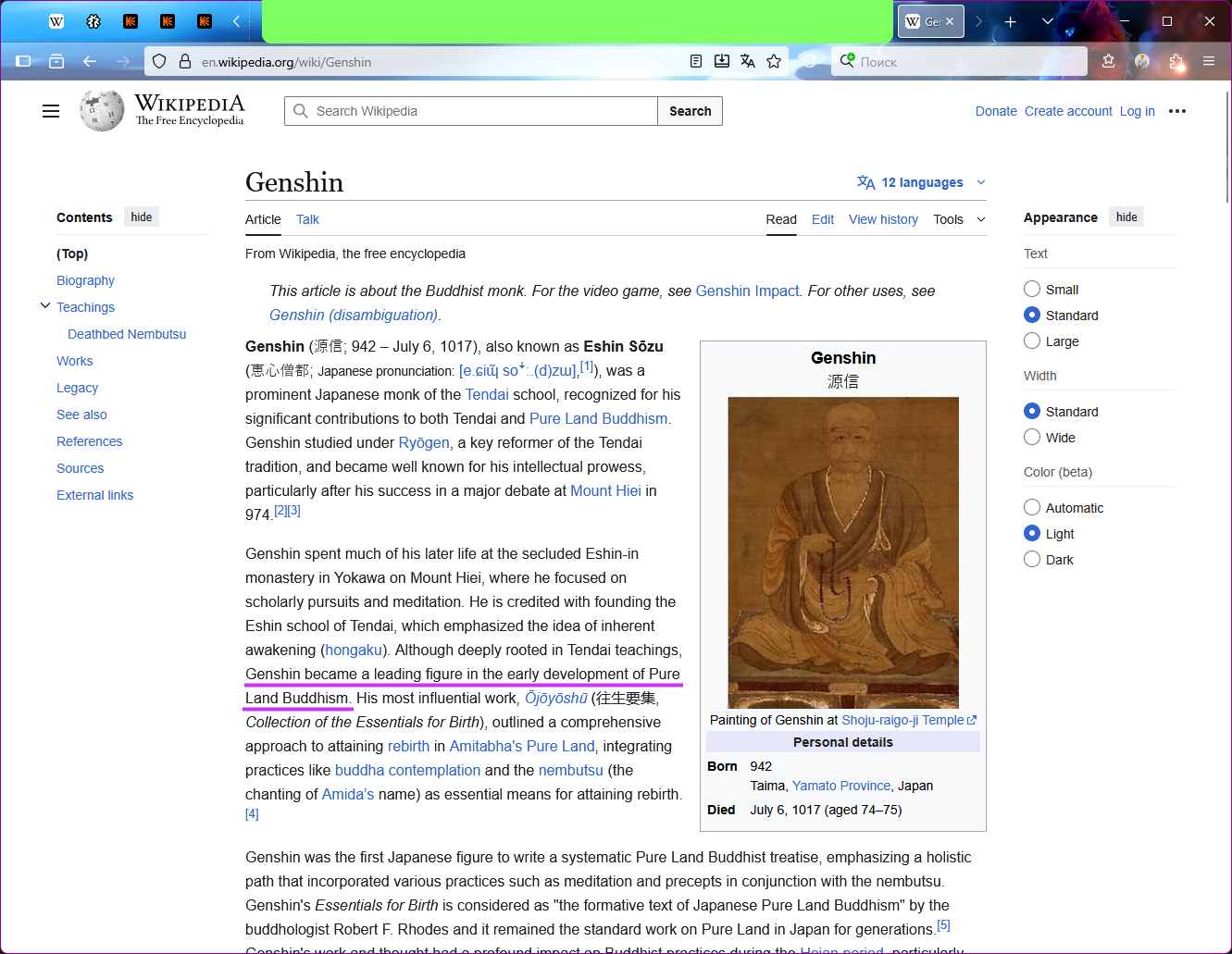This screenshot has height=954, width=1232.
Task: Click inside Search Wikipedia field
Action: point(471,111)
